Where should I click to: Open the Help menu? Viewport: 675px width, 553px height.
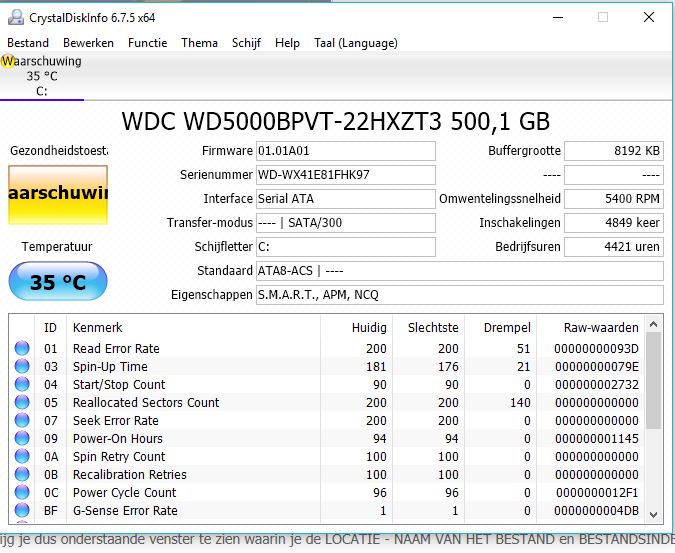click(287, 43)
